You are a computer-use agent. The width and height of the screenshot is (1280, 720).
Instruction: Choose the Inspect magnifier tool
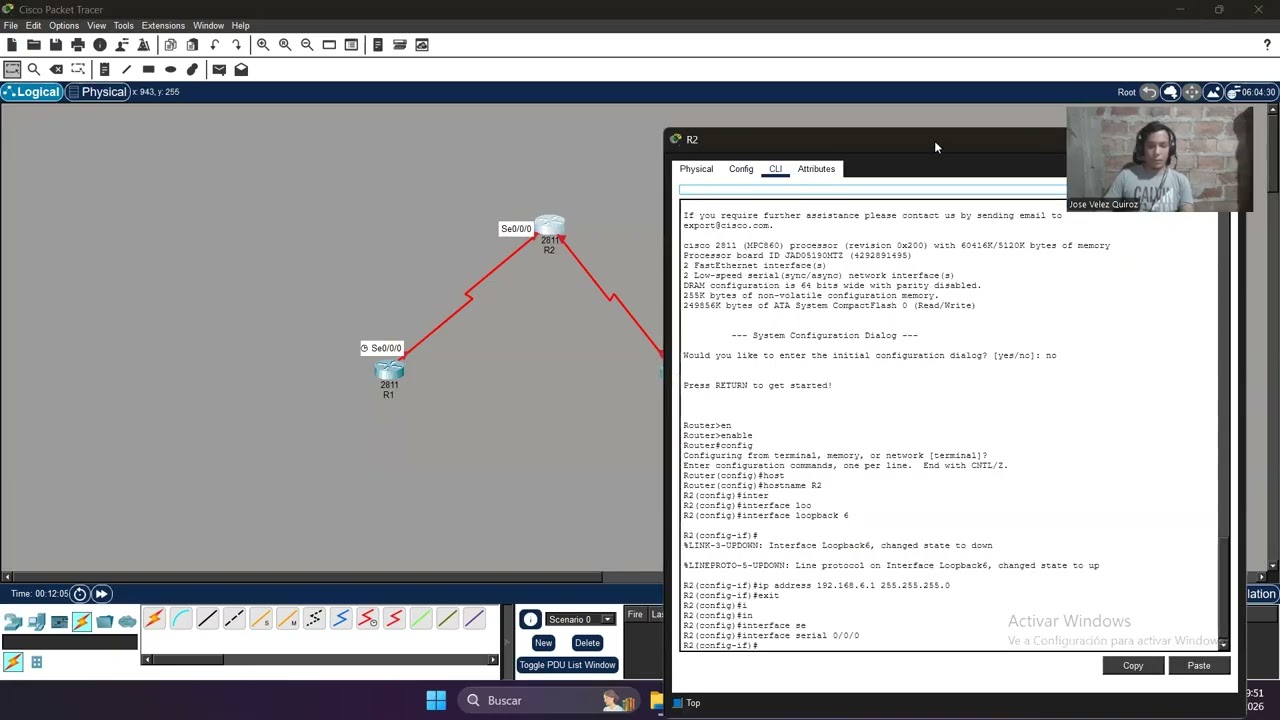click(x=34, y=69)
